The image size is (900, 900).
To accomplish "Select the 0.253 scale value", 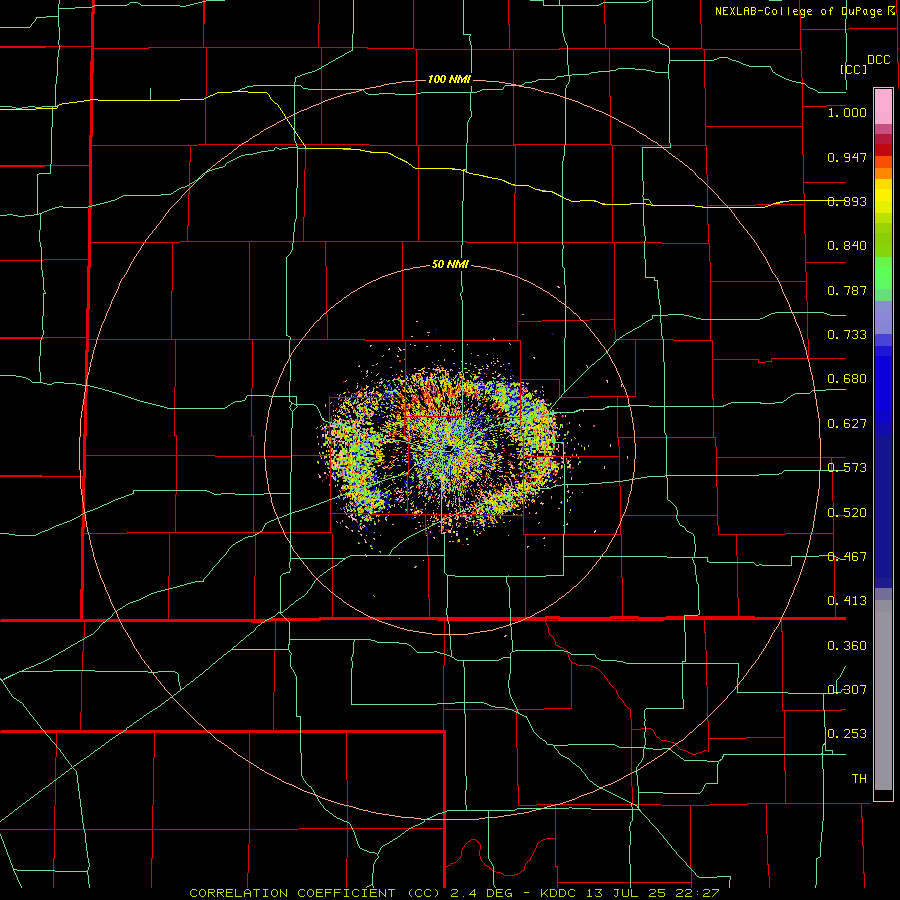I will coord(847,734).
